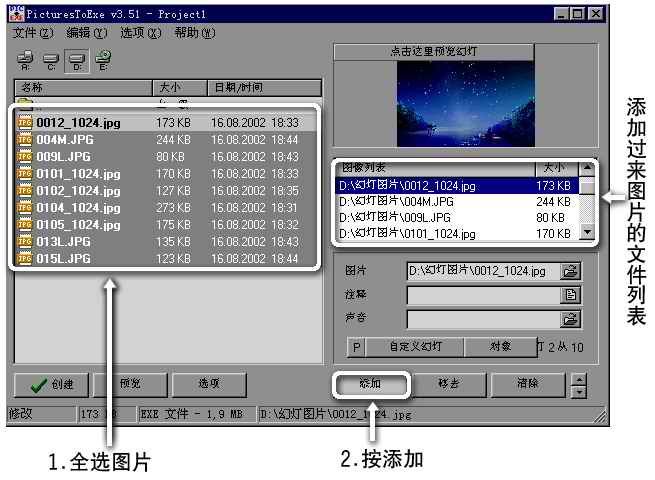Select file name 015L.JPG in file list
Screen dimensions: 655x480
[63, 259]
